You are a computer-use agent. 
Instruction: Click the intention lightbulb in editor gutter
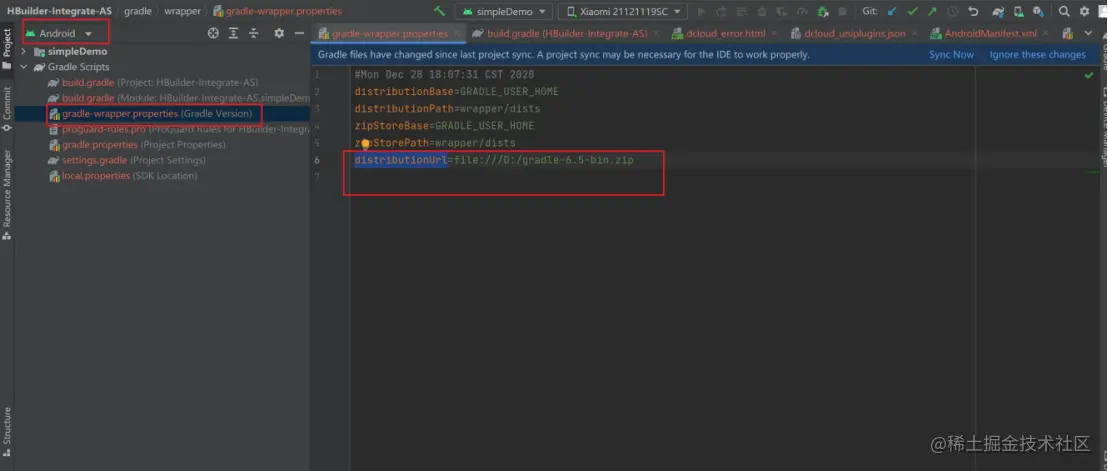[x=365, y=144]
